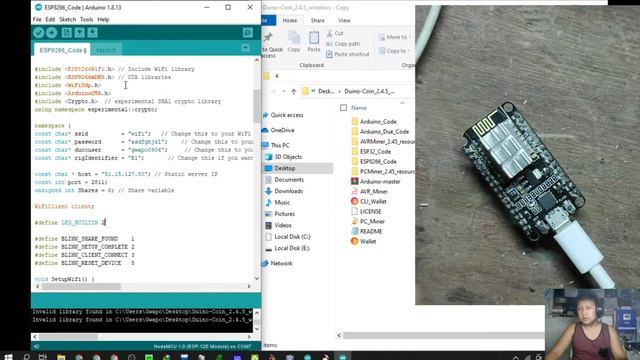Click the Paste button in Explorer ribbon
The image size is (640, 360).
click(x=313, y=42)
